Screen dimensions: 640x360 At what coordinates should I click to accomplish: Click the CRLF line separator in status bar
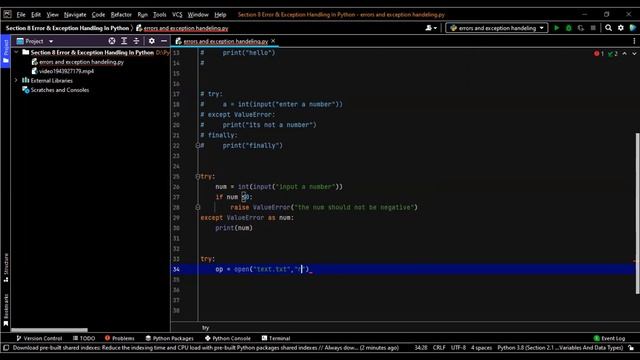point(439,348)
